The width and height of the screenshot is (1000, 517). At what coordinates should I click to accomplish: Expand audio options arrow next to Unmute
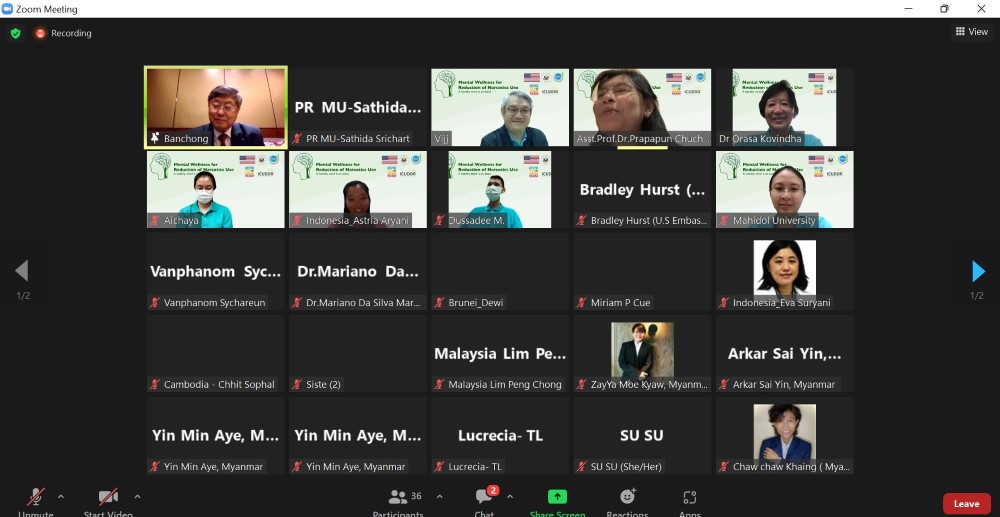(61, 496)
